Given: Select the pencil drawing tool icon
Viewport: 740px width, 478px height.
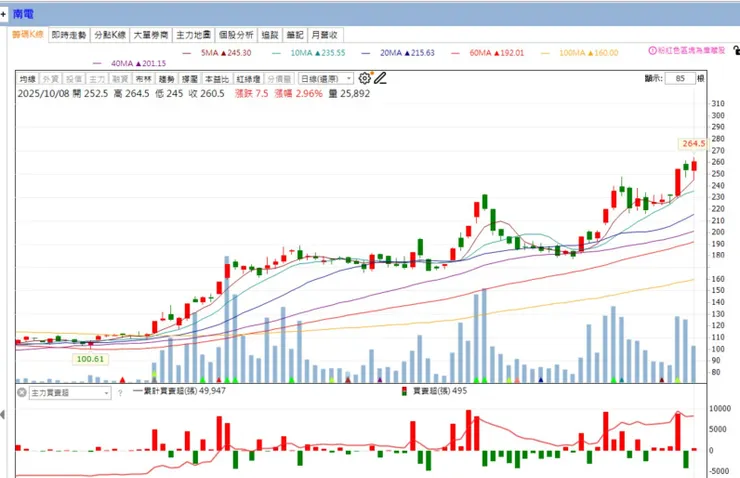Looking at the screenshot, I should (x=380, y=78).
